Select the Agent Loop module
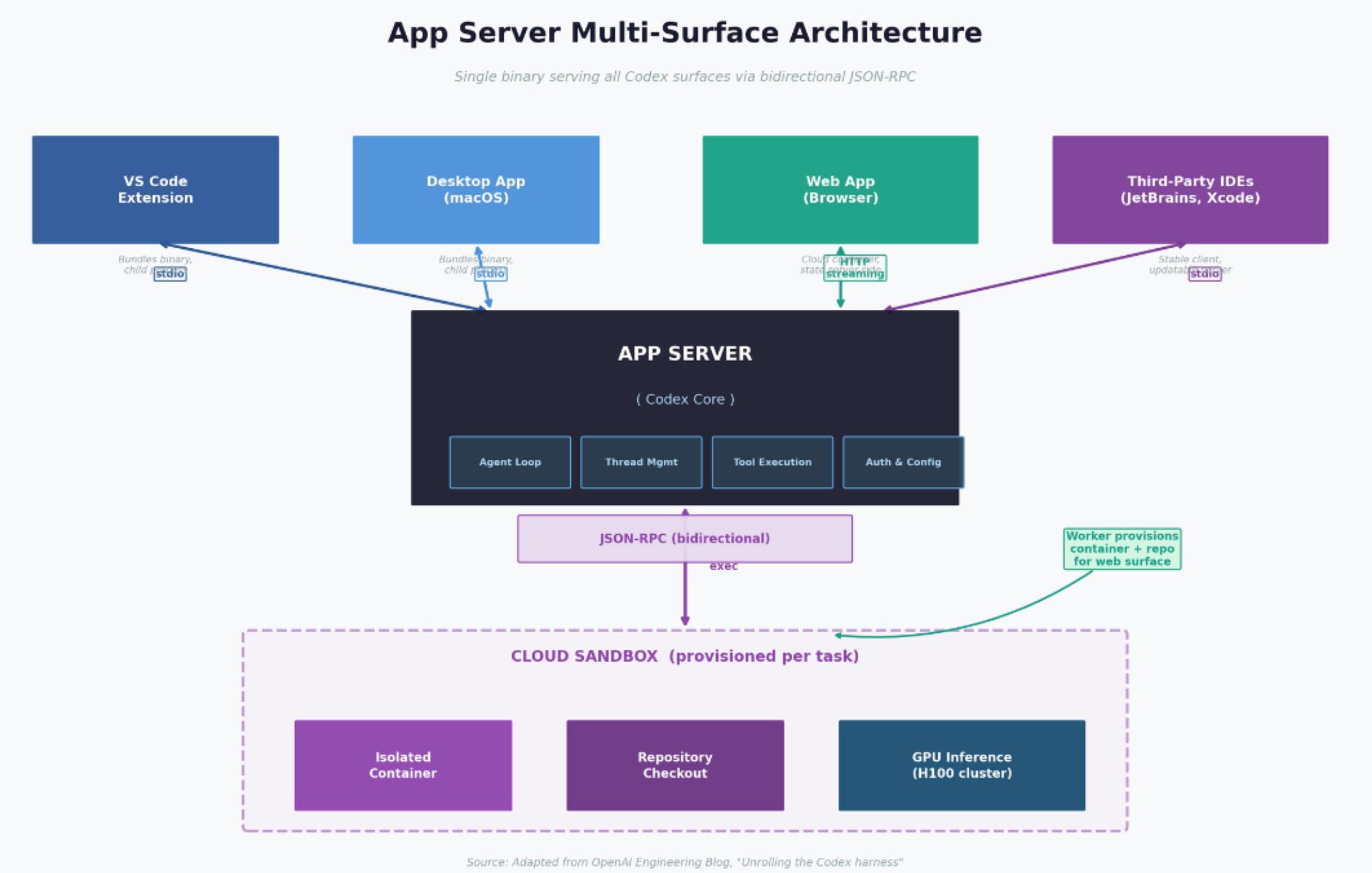This screenshot has height=873, width=1372. pos(510,462)
